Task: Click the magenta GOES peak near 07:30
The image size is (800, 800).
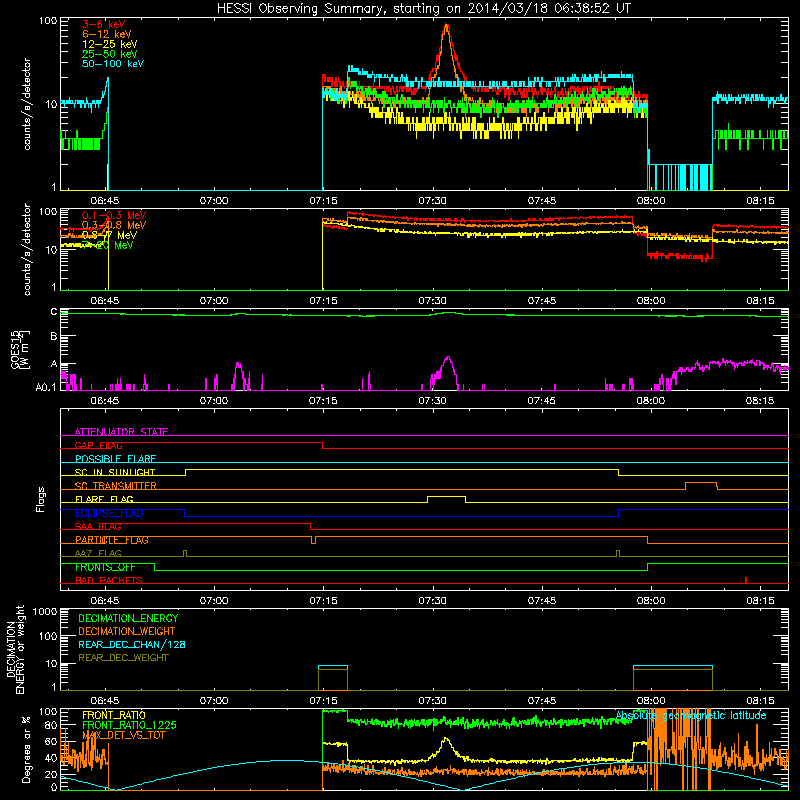Action: pyautogui.click(x=448, y=358)
